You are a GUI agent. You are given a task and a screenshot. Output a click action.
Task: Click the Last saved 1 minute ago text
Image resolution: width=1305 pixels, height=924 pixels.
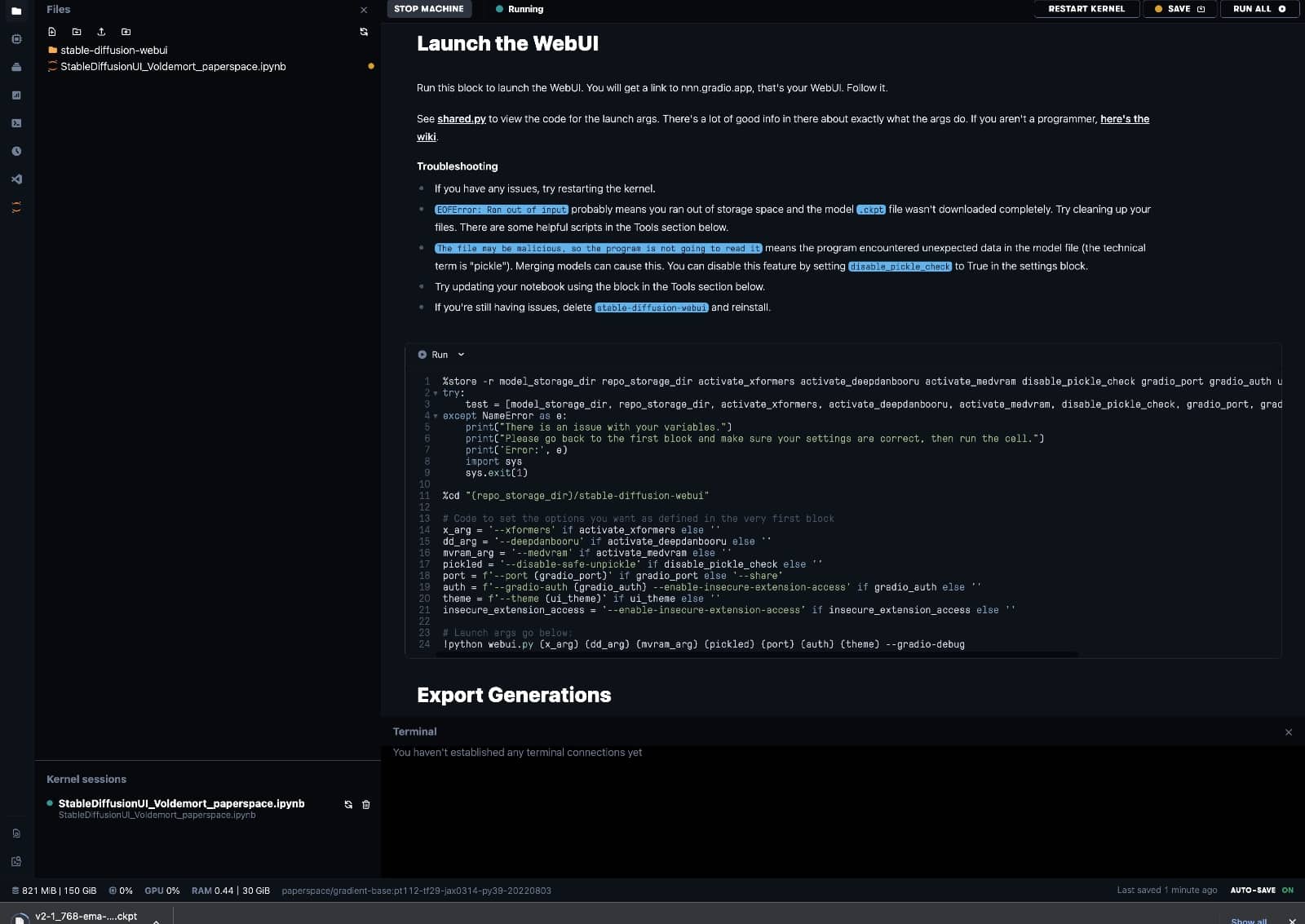coord(1166,891)
